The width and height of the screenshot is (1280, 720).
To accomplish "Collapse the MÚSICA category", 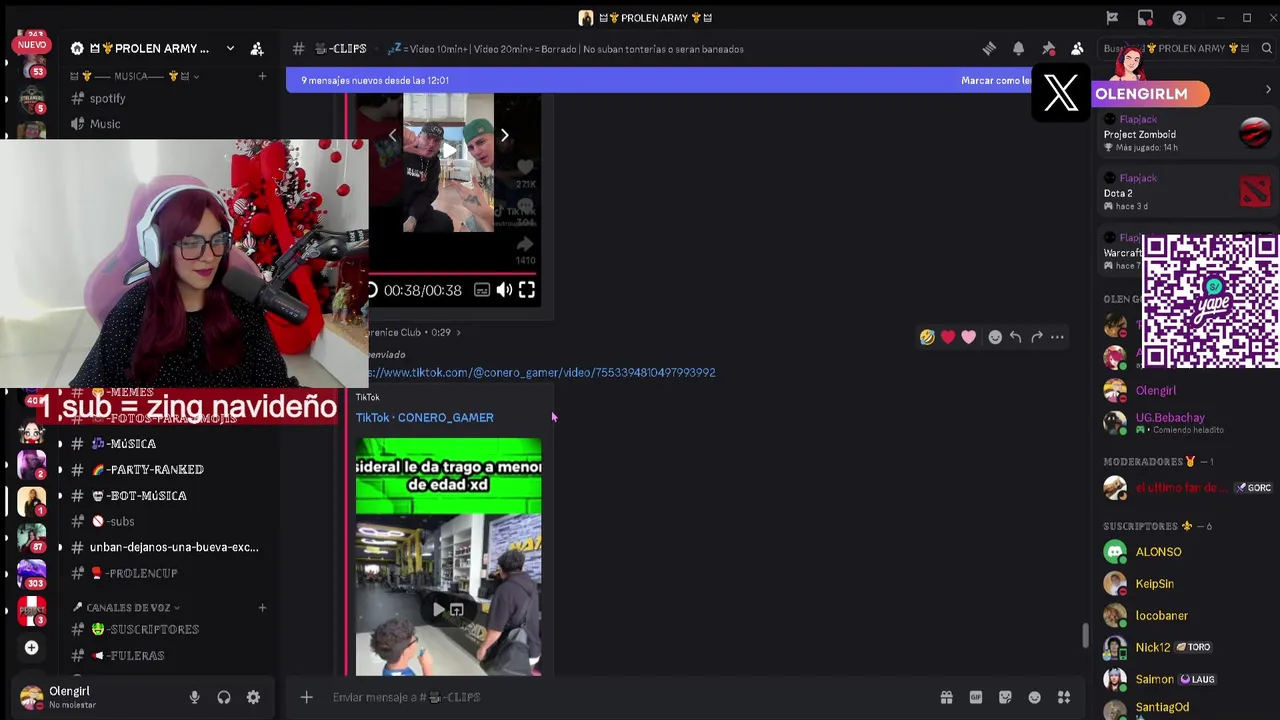I will (133, 76).
